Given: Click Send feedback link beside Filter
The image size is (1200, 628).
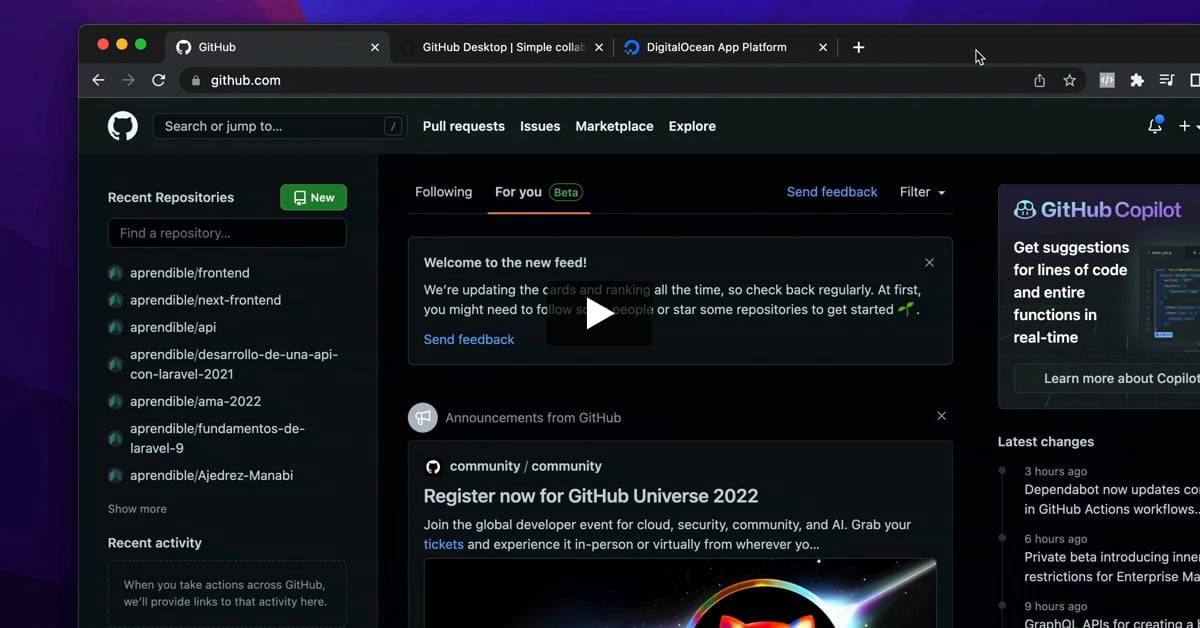Looking at the screenshot, I should 832,192.
